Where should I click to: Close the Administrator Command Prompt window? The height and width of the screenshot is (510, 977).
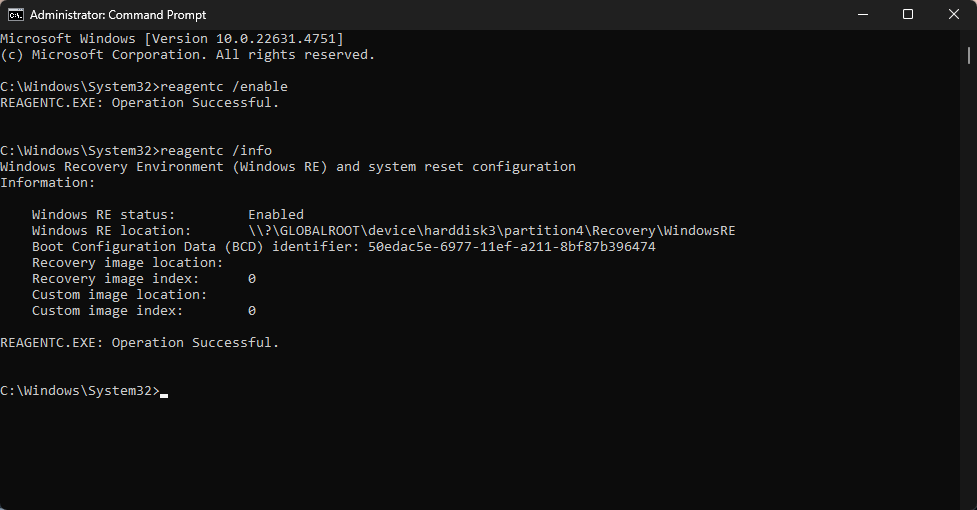954,14
